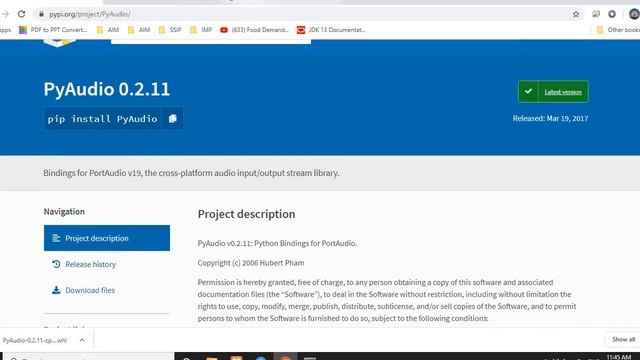The width and height of the screenshot is (640, 360).
Task: Expand the PyAudio download item options chevron
Action: (82, 340)
